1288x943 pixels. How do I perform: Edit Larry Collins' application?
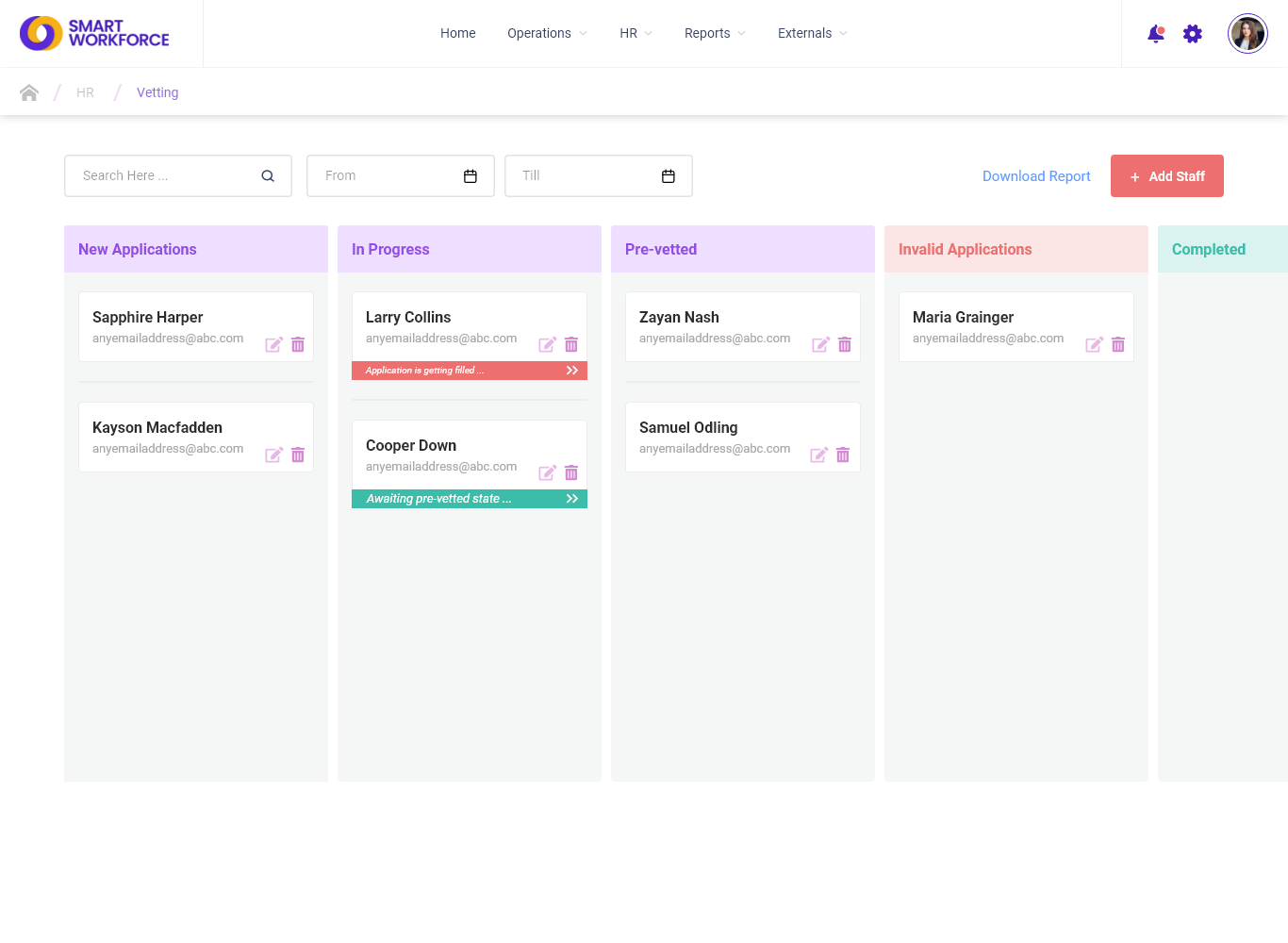coord(547,344)
